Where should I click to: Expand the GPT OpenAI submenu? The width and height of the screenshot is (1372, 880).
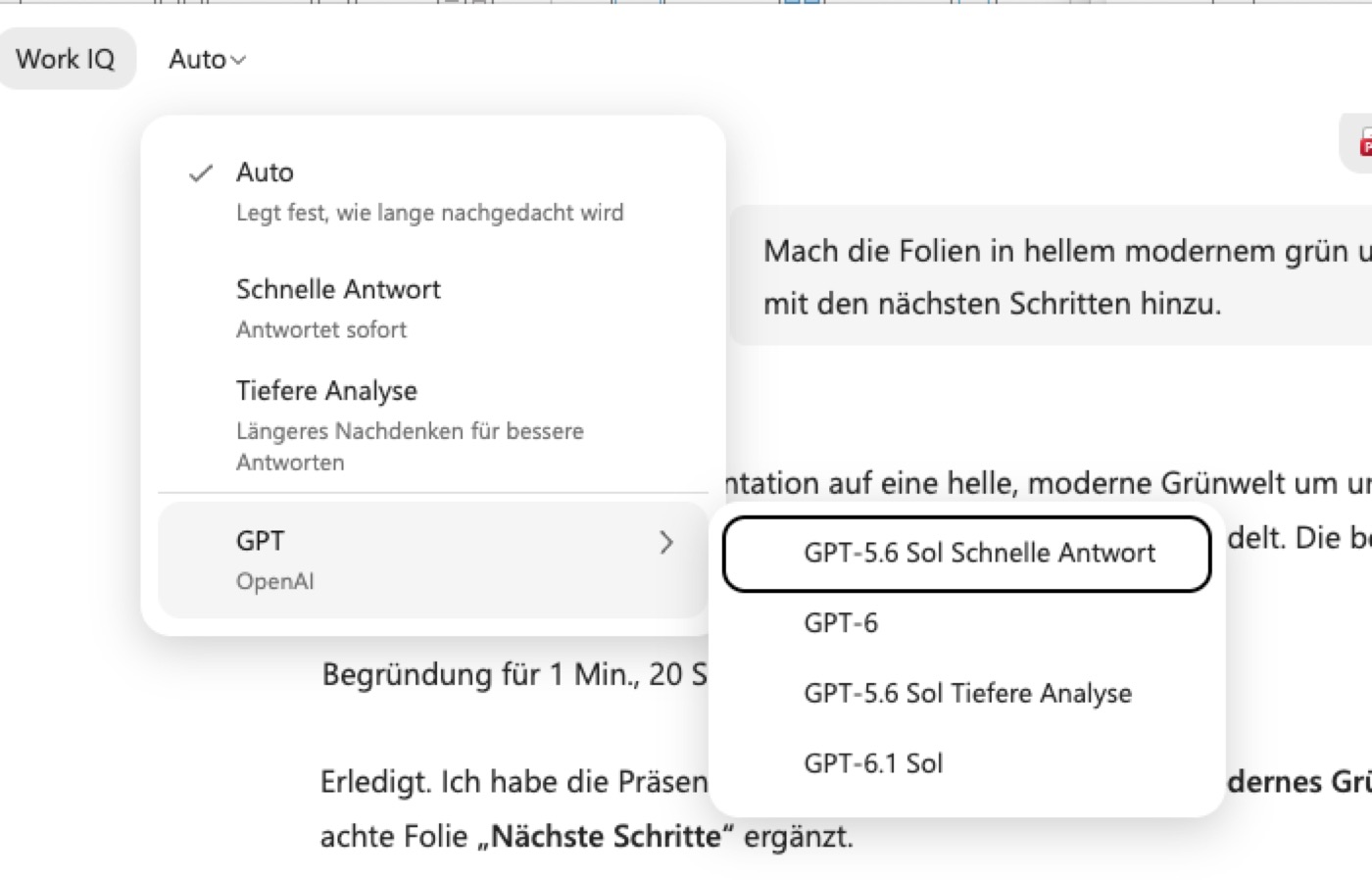(432, 560)
